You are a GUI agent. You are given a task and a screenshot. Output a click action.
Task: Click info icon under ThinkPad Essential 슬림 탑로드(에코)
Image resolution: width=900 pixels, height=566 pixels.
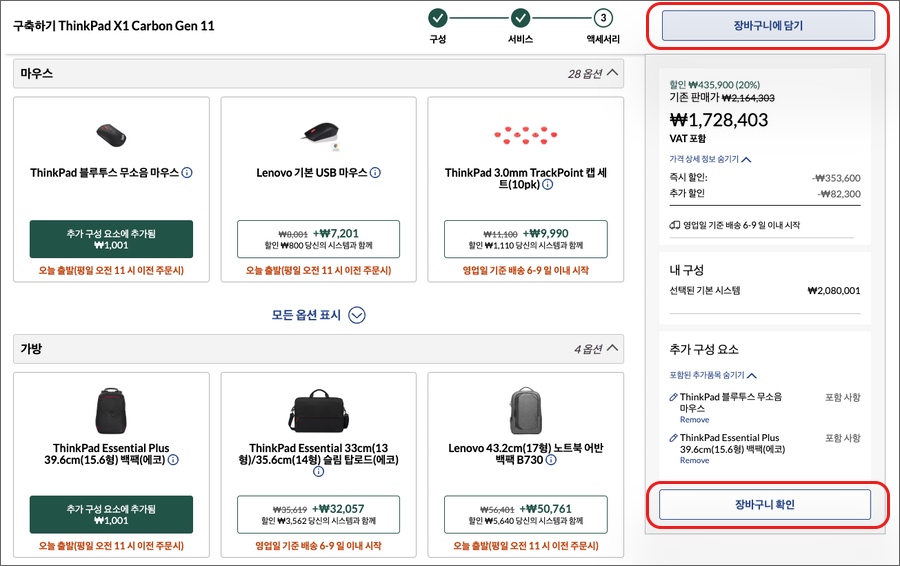click(319, 471)
